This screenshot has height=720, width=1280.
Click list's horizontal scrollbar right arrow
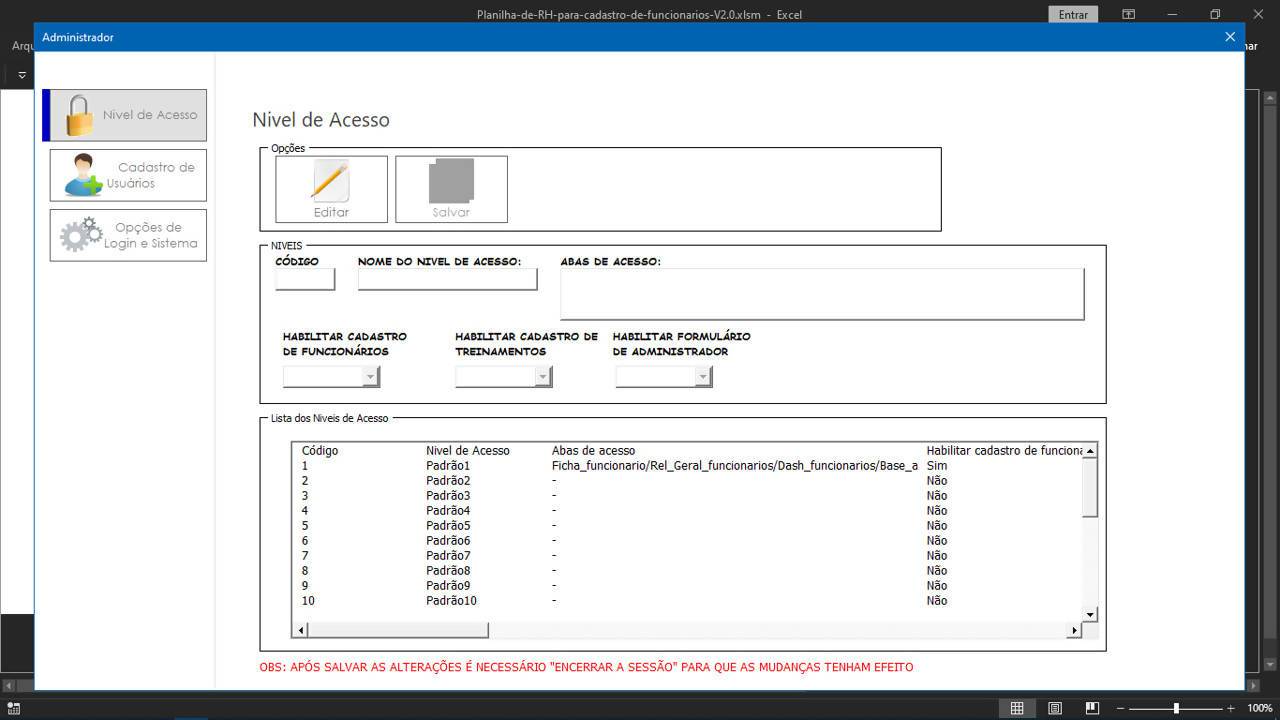coord(1075,630)
